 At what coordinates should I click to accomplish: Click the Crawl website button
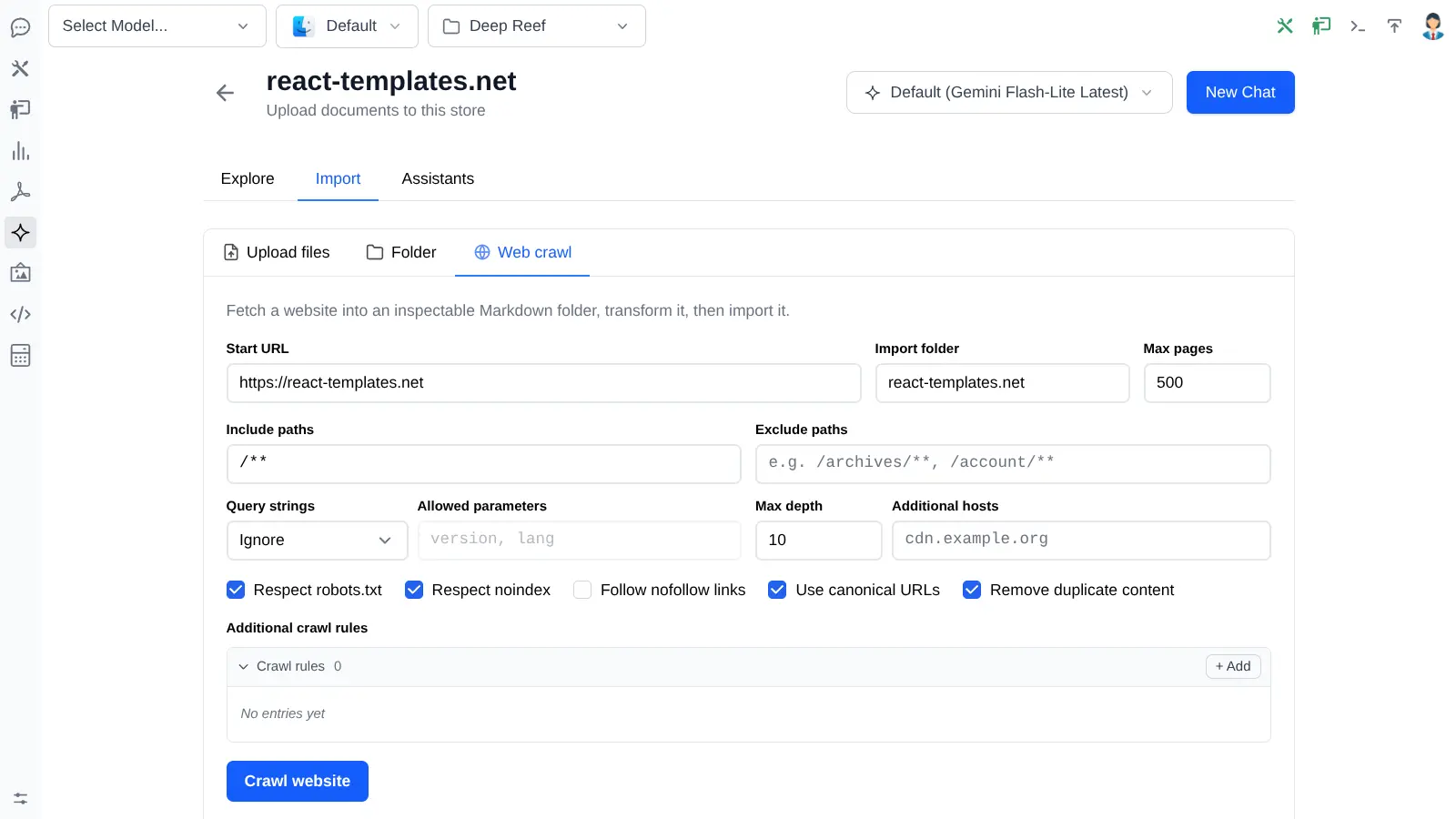pyautogui.click(x=298, y=782)
